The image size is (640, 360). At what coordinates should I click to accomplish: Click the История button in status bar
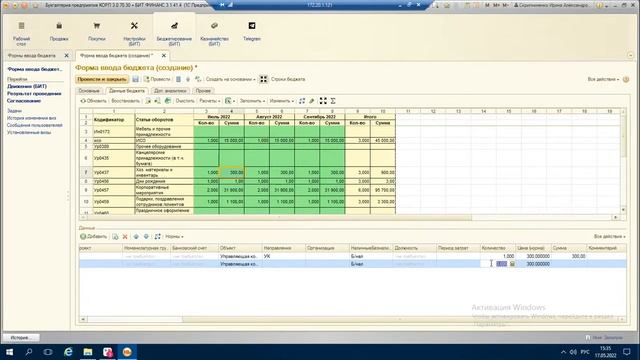21,338
